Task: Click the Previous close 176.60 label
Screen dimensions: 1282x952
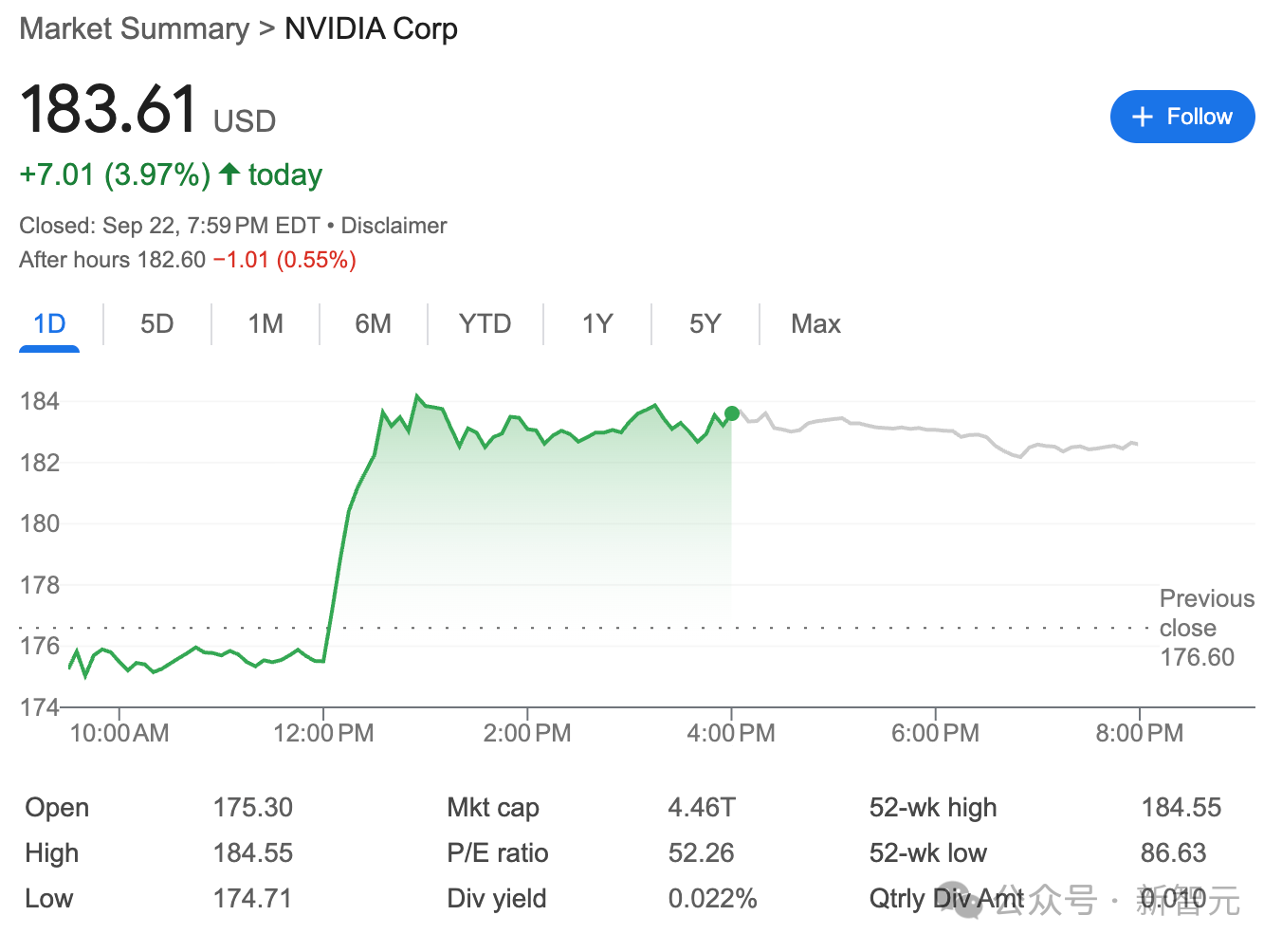Action: pos(1206,628)
